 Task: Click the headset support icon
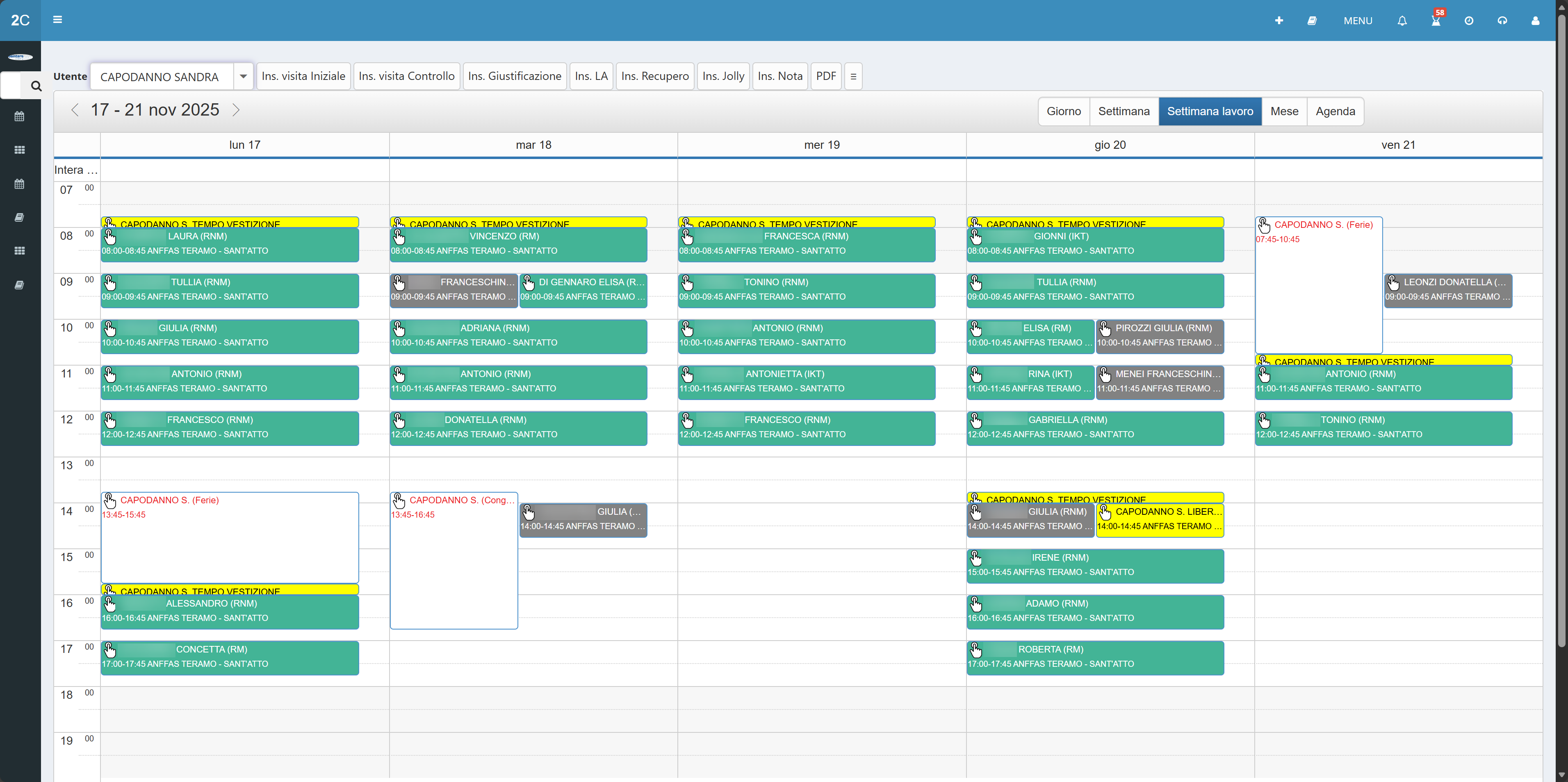tap(1502, 20)
